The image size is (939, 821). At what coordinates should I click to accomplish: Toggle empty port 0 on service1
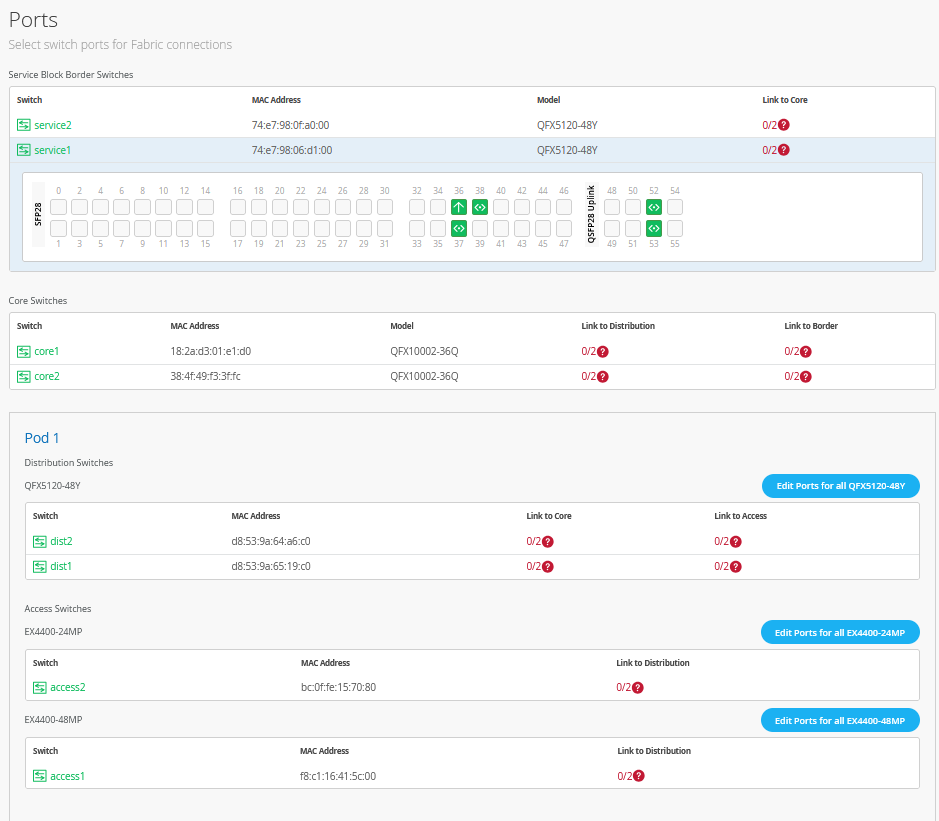tap(59, 207)
